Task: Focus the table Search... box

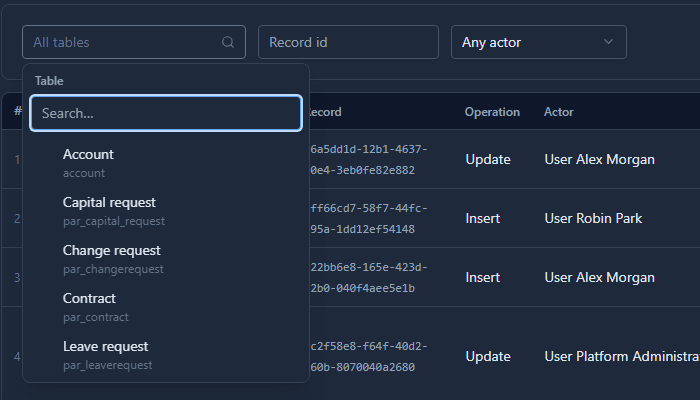Action: click(166, 113)
